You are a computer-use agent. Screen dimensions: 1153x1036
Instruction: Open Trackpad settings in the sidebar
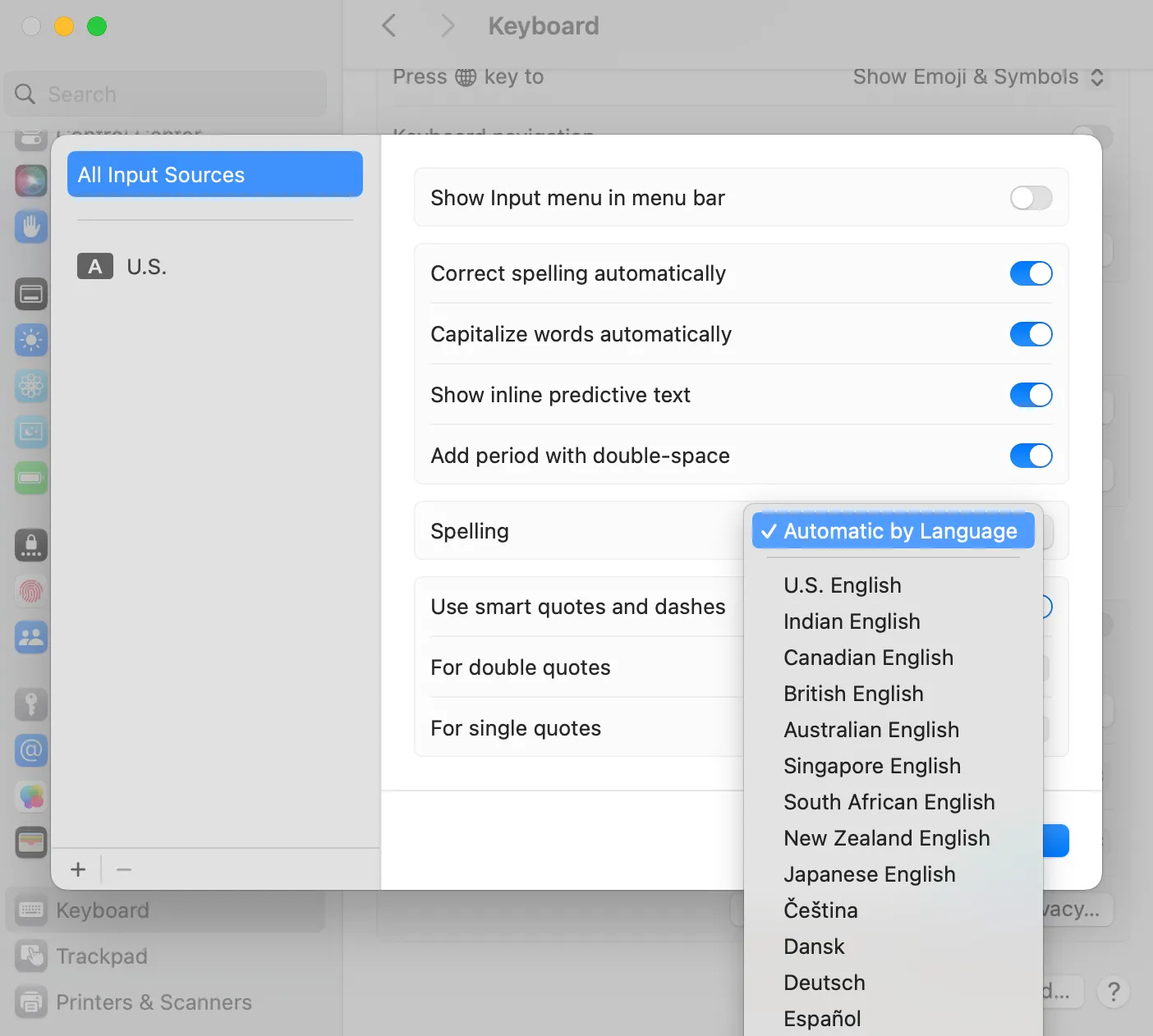165,956
